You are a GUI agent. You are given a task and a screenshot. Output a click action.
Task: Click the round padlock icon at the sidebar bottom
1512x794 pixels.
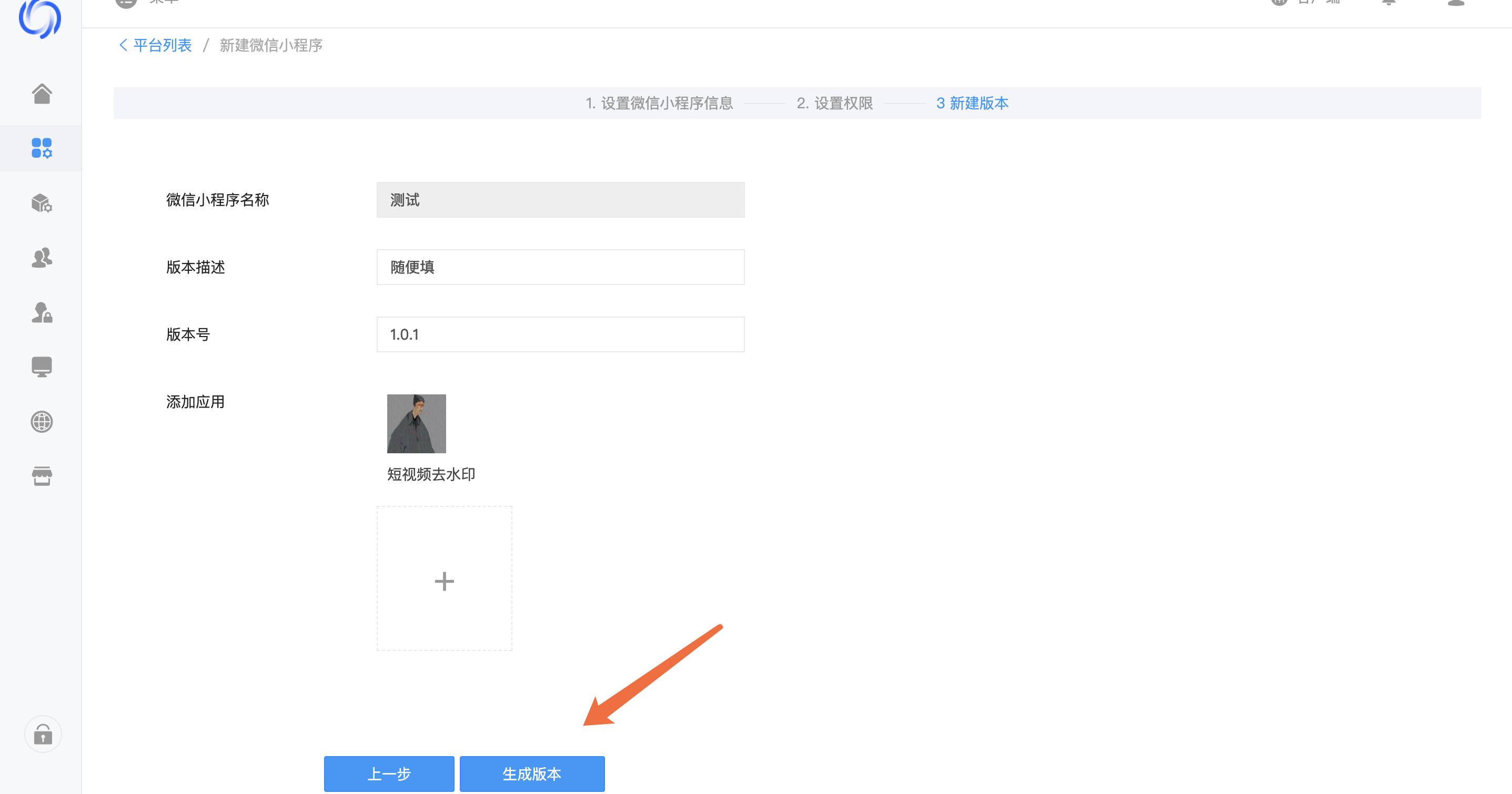tap(43, 734)
